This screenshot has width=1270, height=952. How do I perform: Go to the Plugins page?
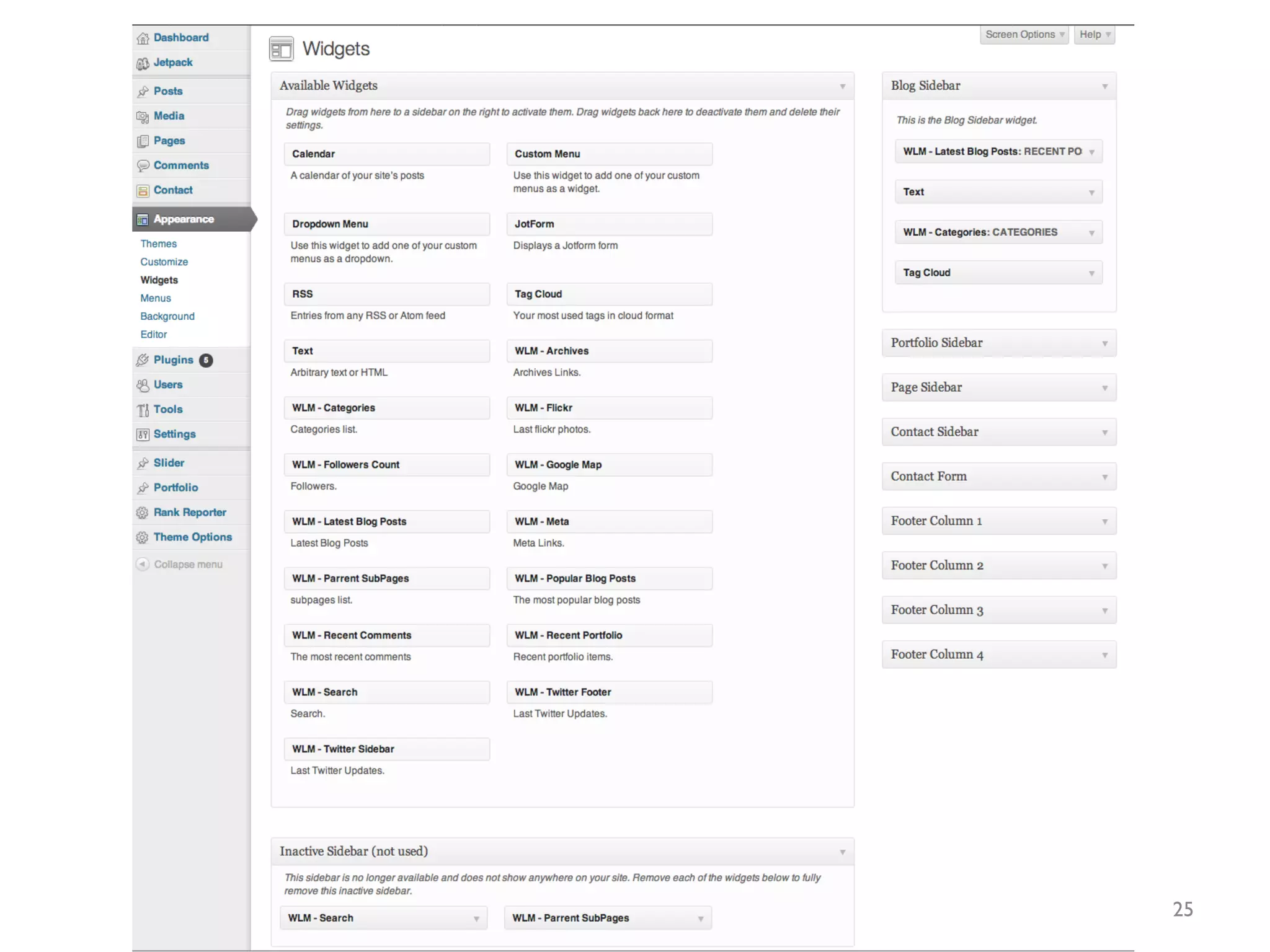(174, 359)
